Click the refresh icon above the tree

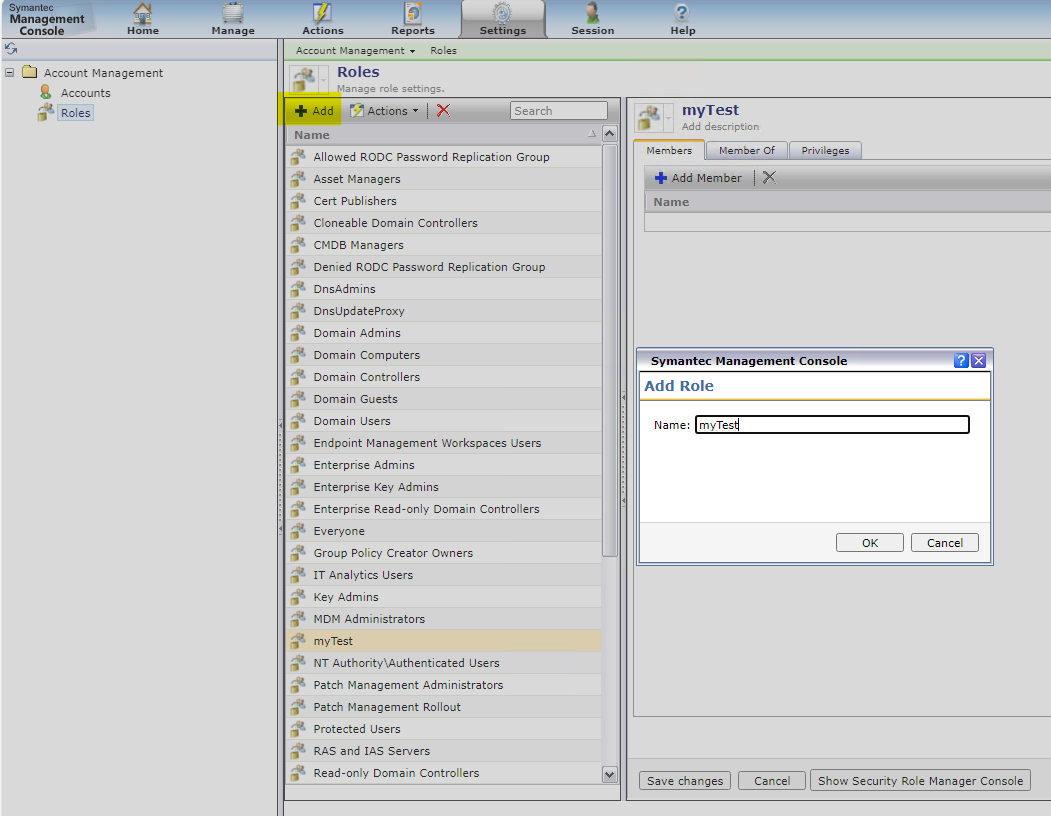point(11,49)
